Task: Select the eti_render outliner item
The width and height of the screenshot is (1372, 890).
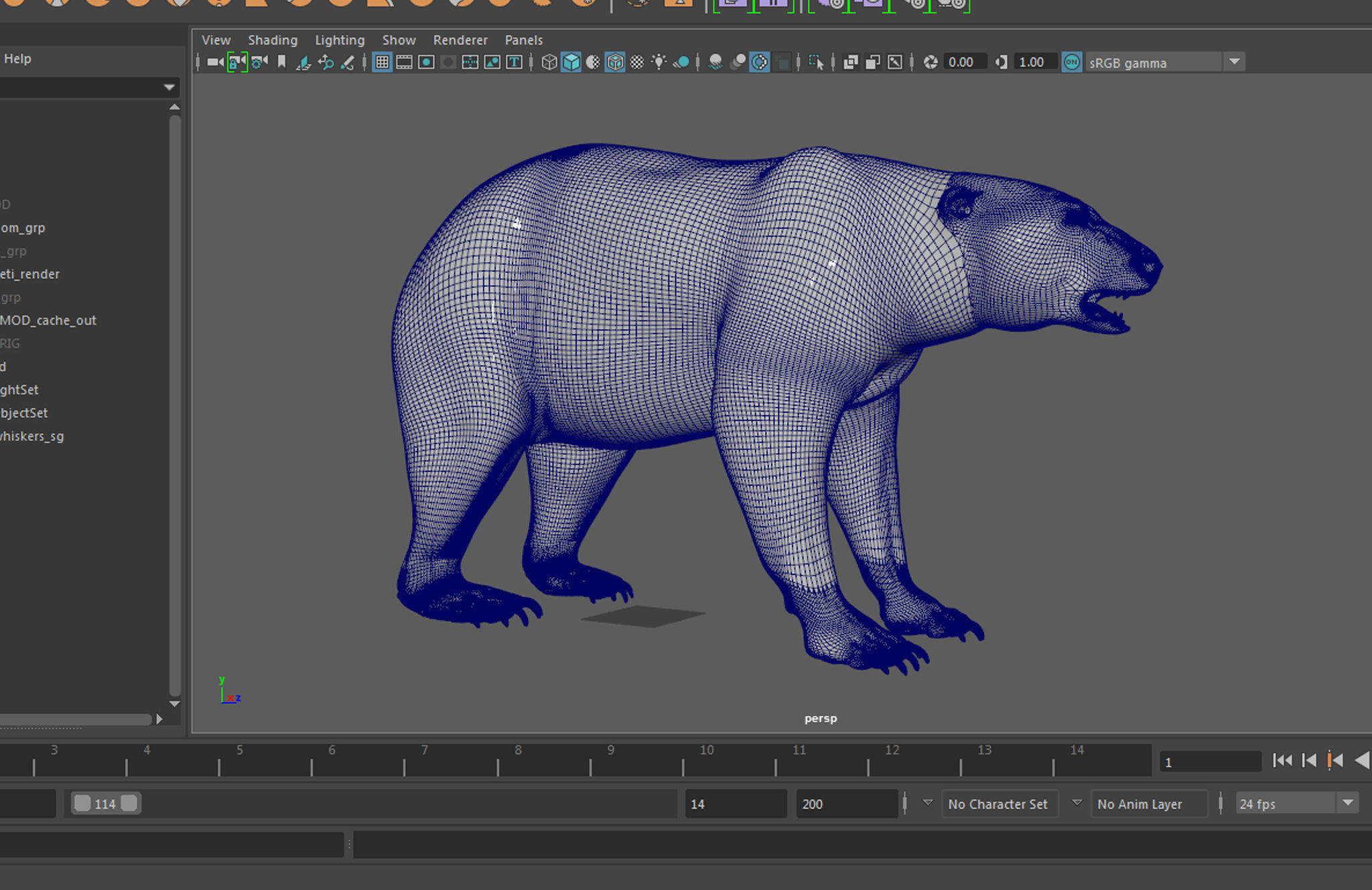Action: (x=29, y=274)
